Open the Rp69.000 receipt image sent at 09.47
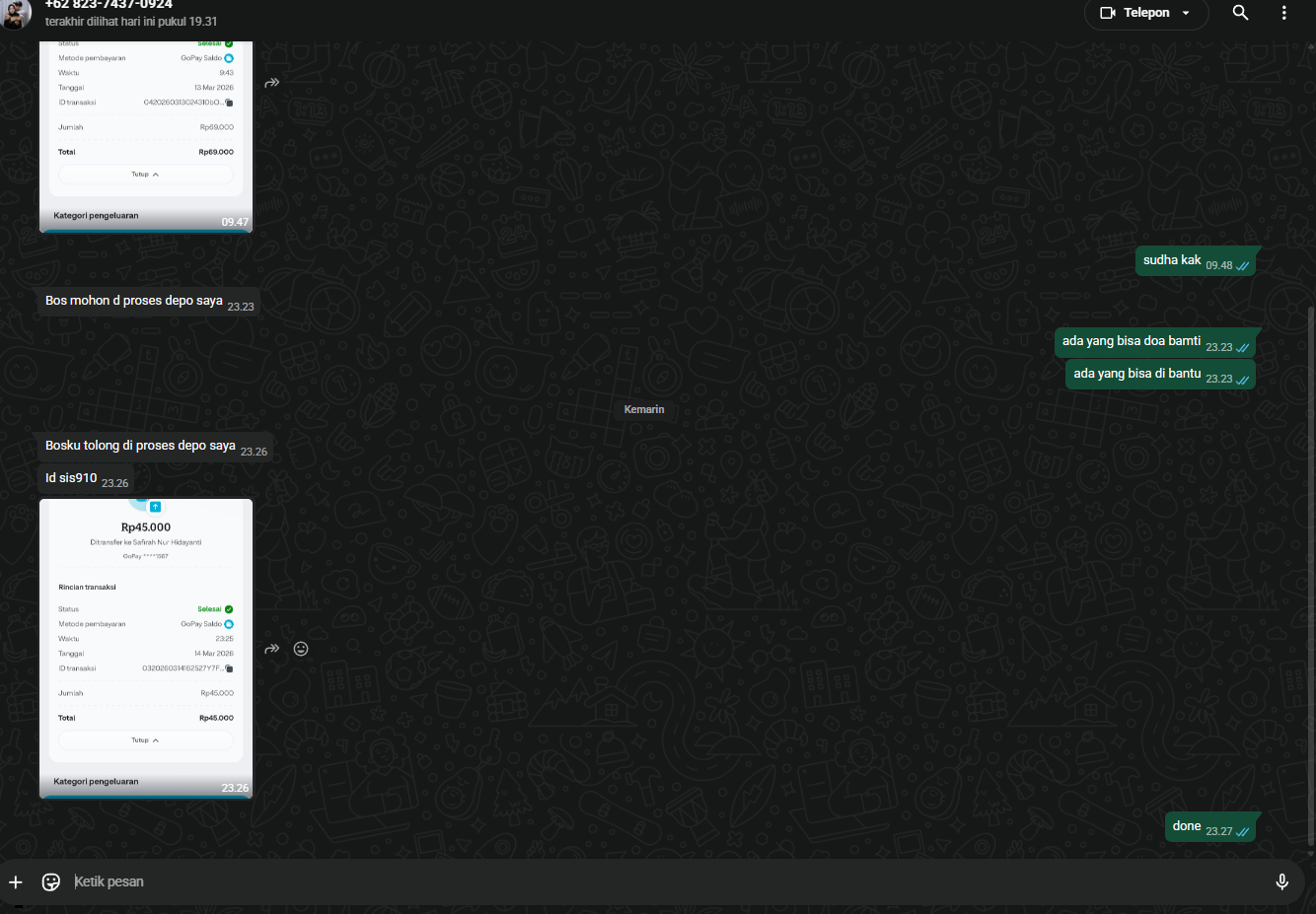Image resolution: width=1316 pixels, height=914 pixels. [146, 137]
